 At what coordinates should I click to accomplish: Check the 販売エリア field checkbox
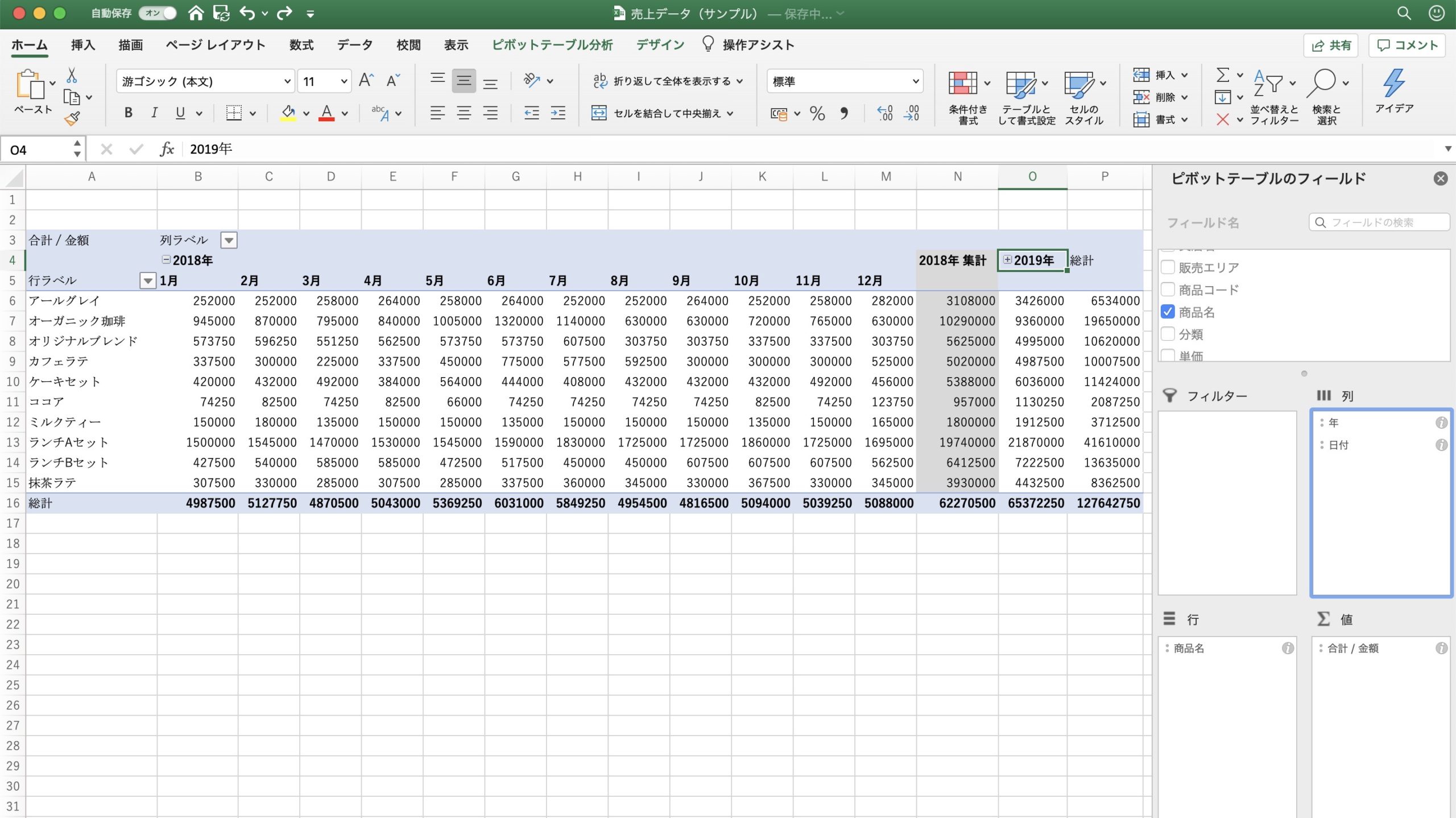pos(1168,267)
